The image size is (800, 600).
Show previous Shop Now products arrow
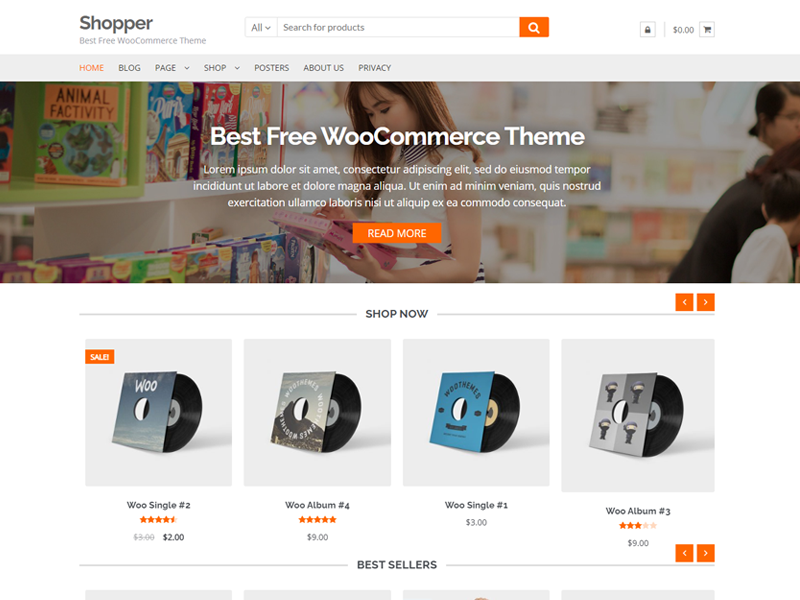(x=684, y=302)
